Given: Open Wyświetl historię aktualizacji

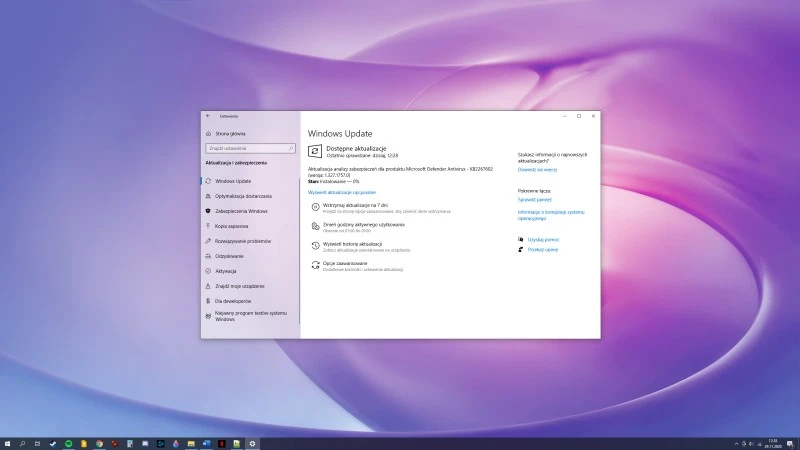Looking at the screenshot, I should [352, 244].
